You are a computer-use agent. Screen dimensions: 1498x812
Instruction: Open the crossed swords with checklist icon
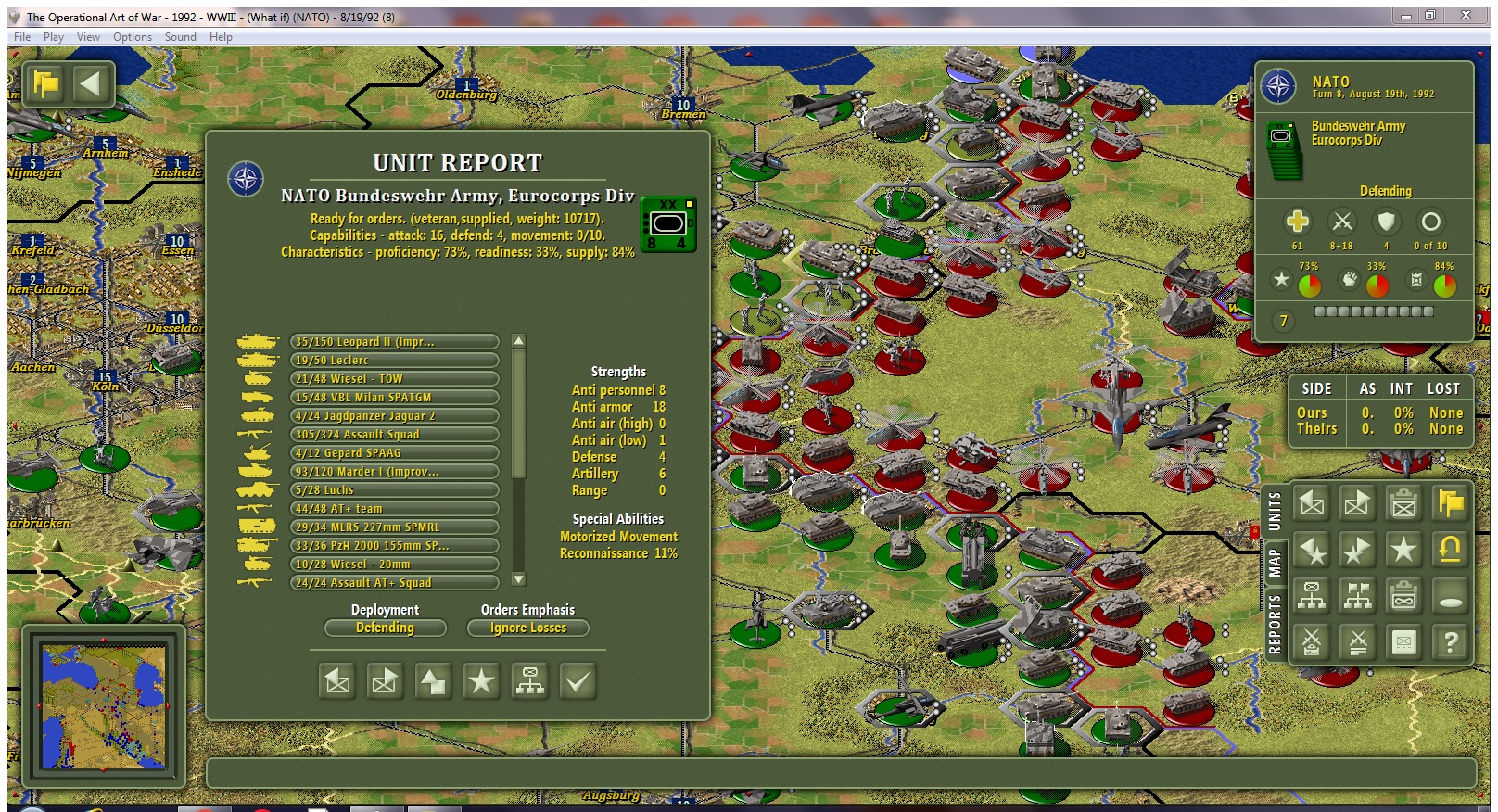1312,641
